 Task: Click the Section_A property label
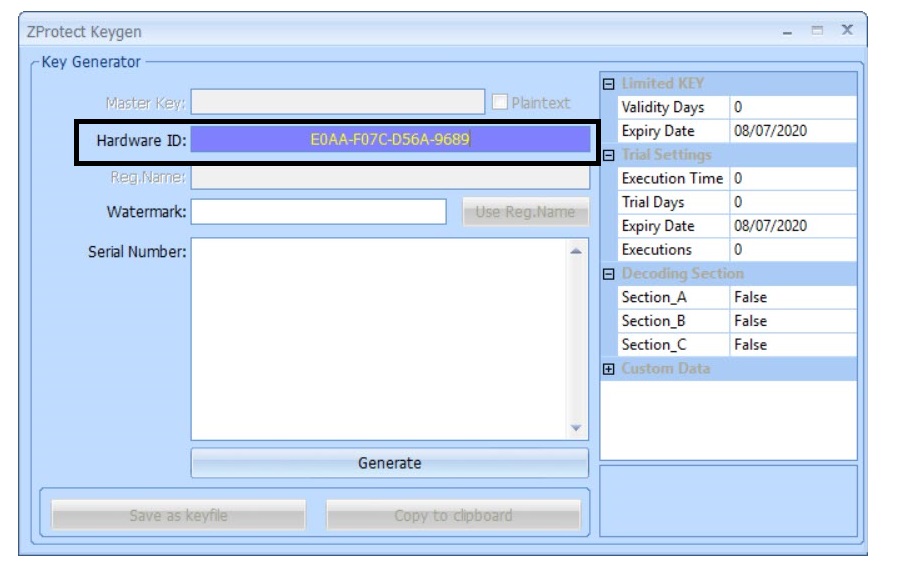click(654, 297)
